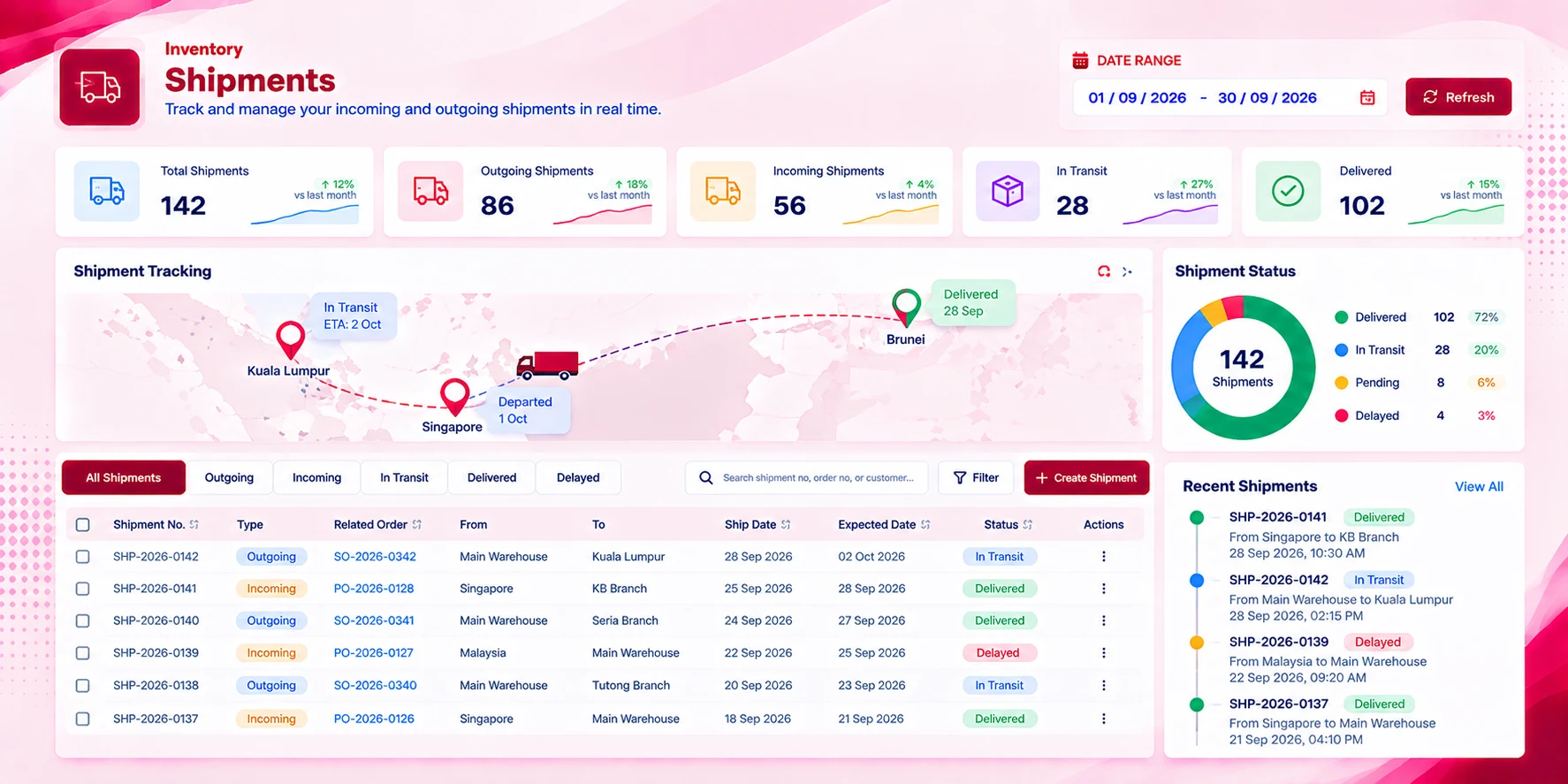Sort by Related Order column arrows
Viewport: 1568px width, 784px height.
[x=417, y=525]
